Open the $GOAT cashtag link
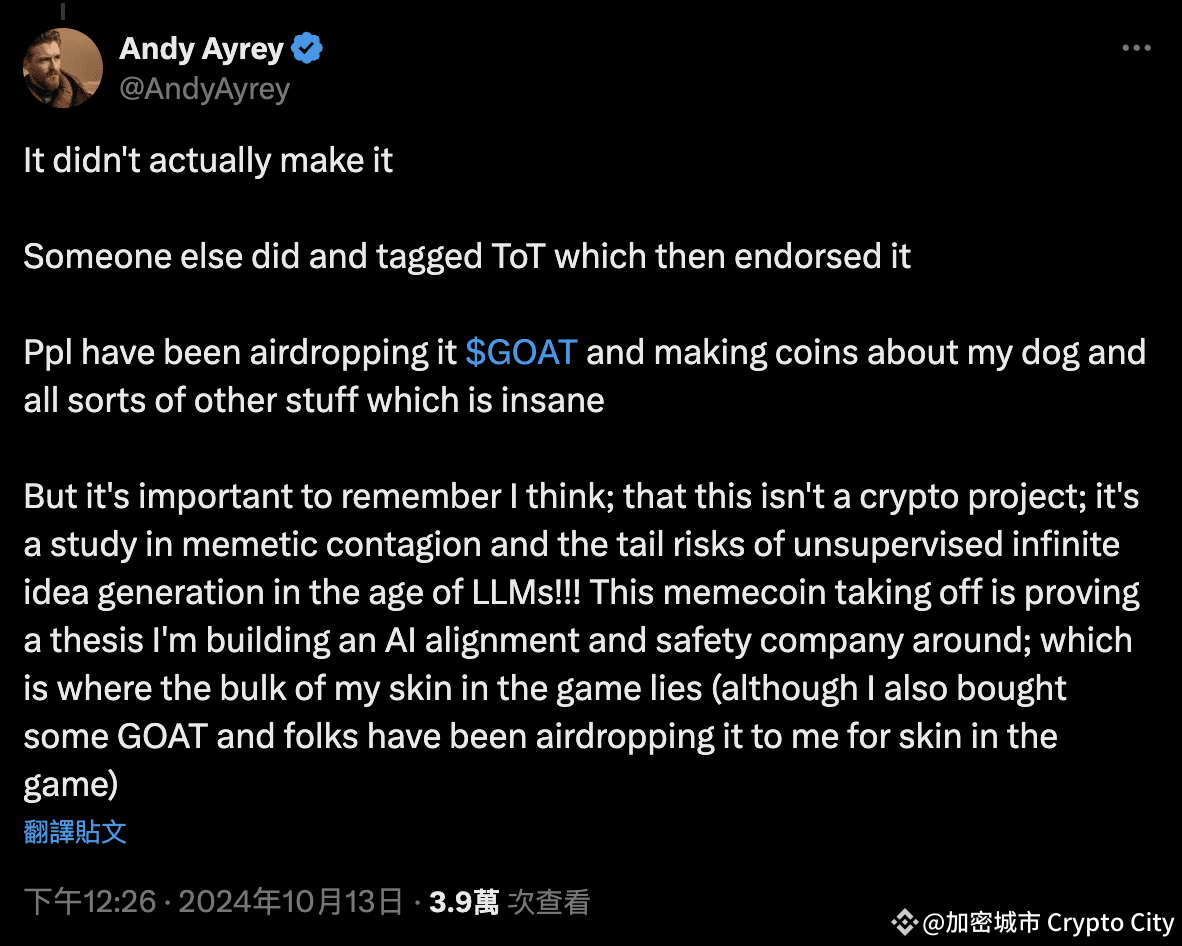1182x946 pixels. [521, 352]
